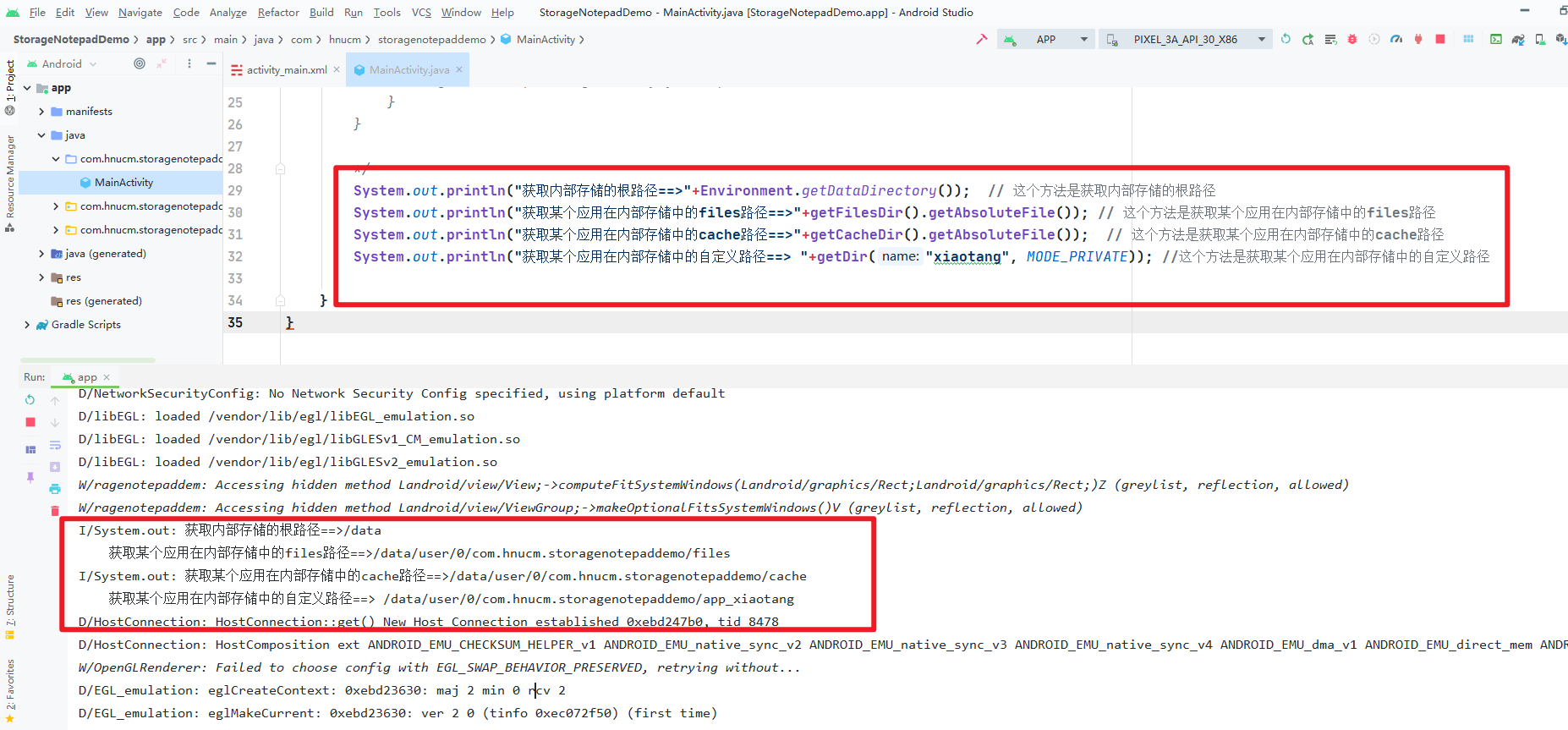Click the Profile app gauge icon
Viewport: 1568px width, 730px height.
point(1396,40)
